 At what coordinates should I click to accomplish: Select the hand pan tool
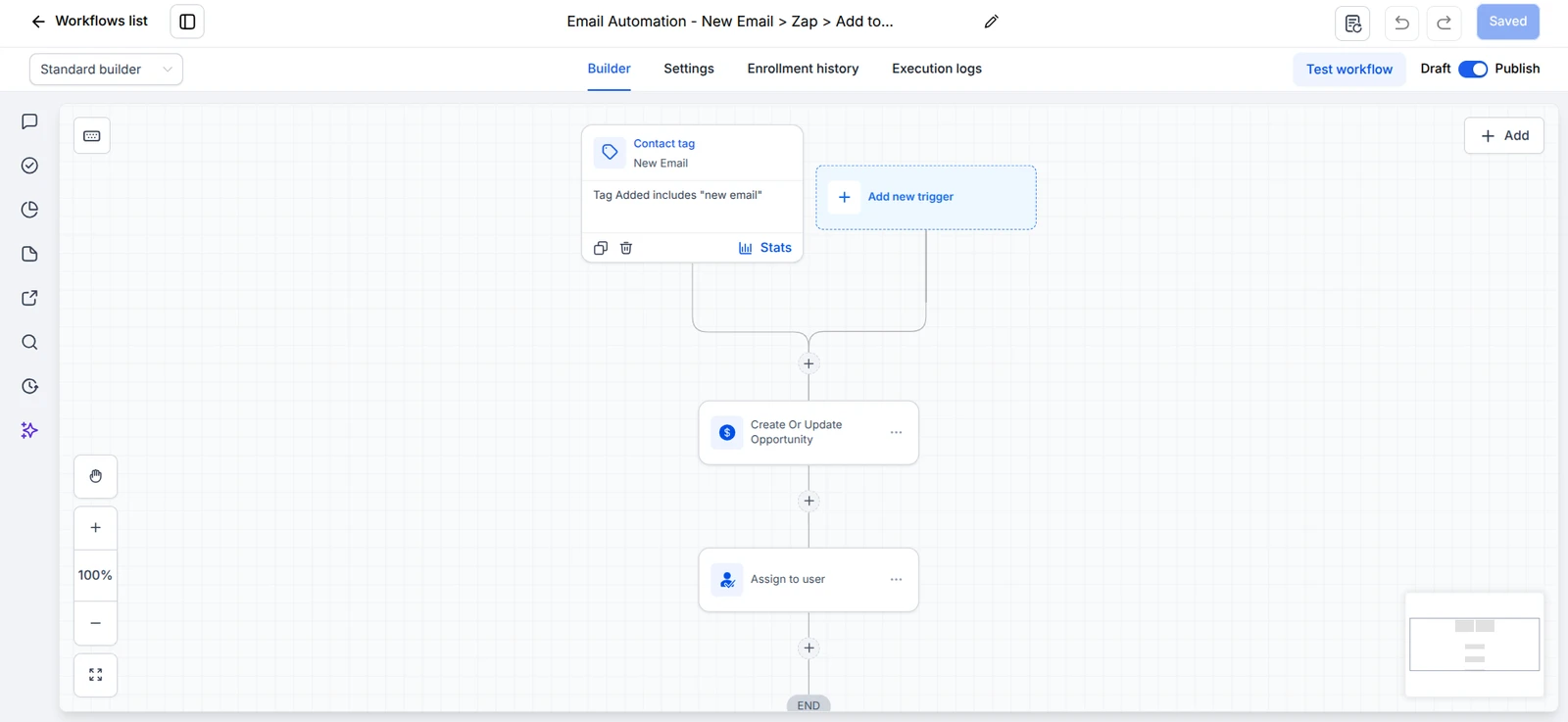tap(96, 477)
